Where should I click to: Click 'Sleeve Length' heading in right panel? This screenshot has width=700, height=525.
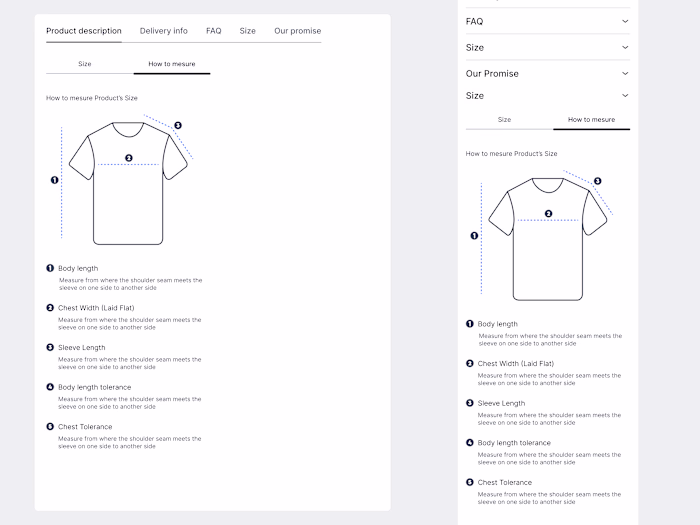click(501, 404)
